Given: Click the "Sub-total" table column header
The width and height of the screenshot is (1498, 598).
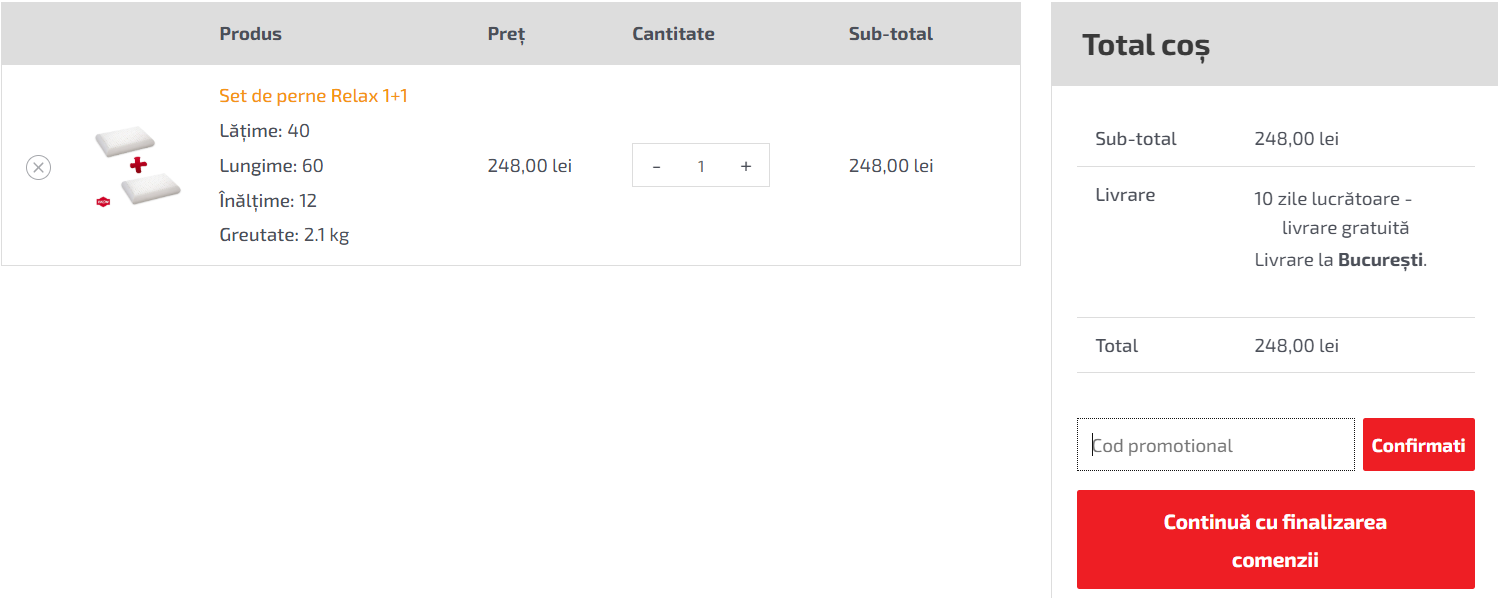Looking at the screenshot, I should [890, 34].
